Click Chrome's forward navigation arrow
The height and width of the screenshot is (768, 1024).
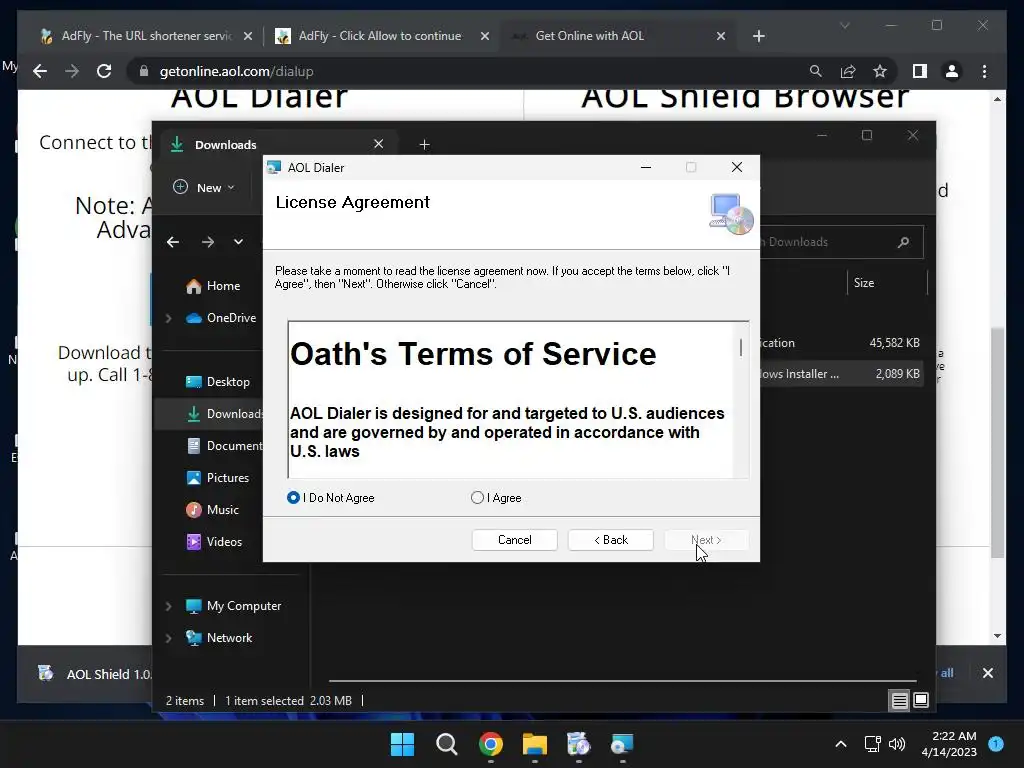72,71
